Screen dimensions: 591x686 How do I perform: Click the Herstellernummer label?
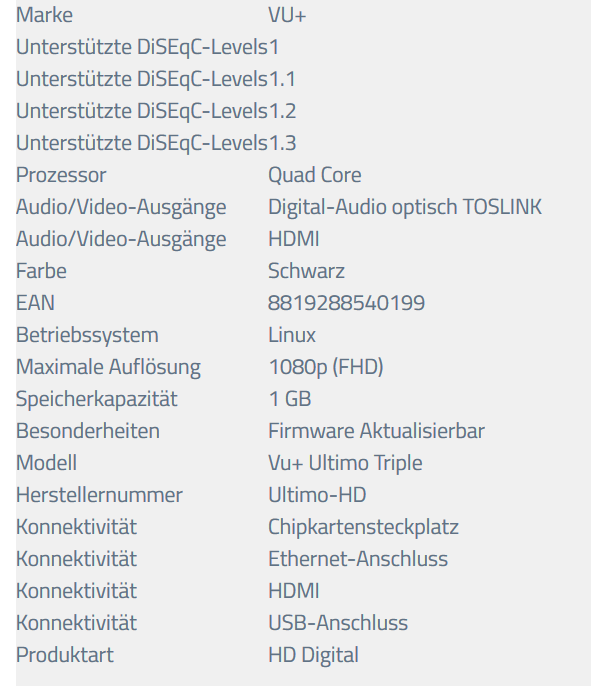tap(99, 495)
